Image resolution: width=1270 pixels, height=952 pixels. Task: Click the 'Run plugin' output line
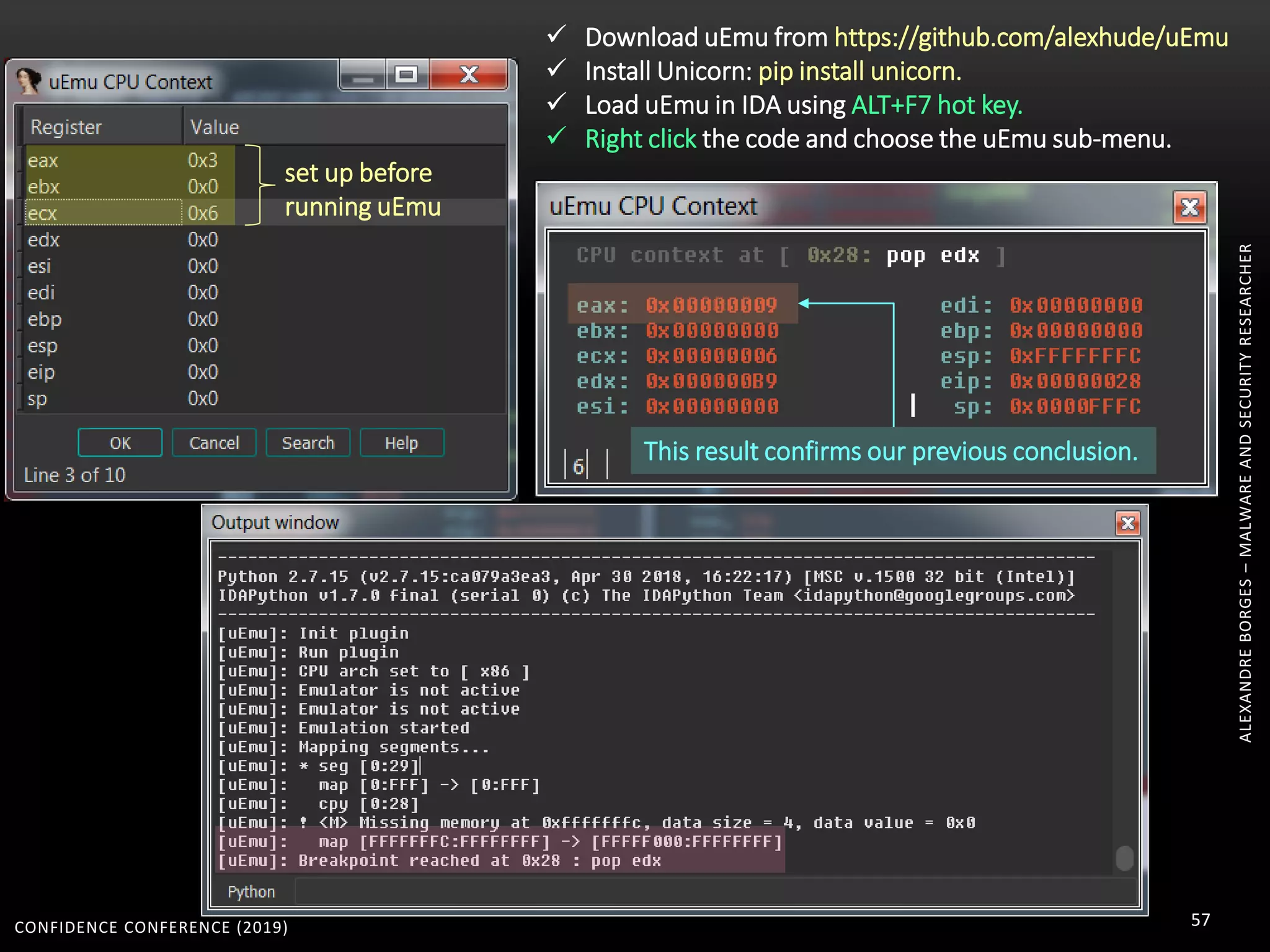click(308, 652)
